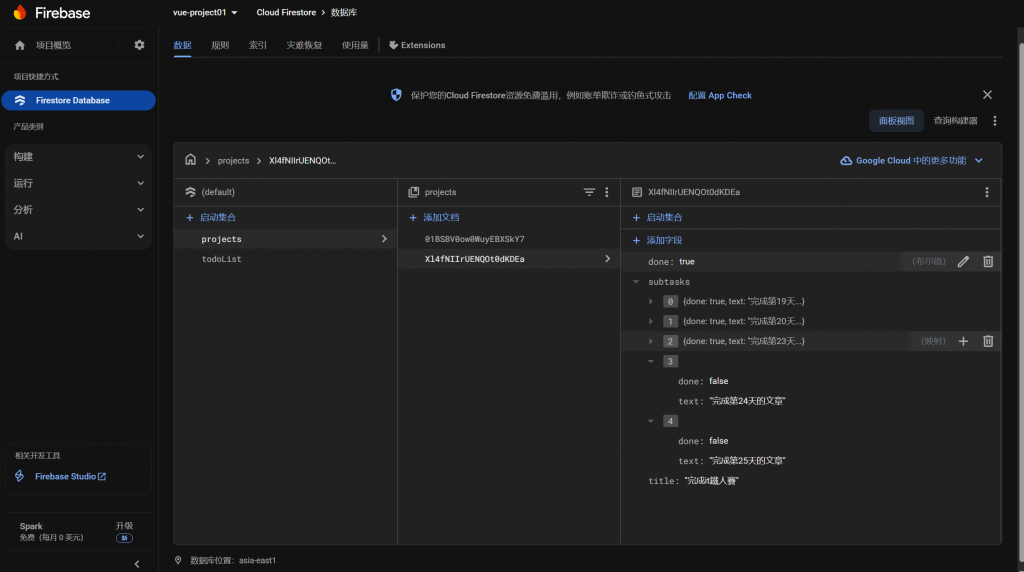Switch to the rules tab
1024x572 pixels.
[x=220, y=45]
